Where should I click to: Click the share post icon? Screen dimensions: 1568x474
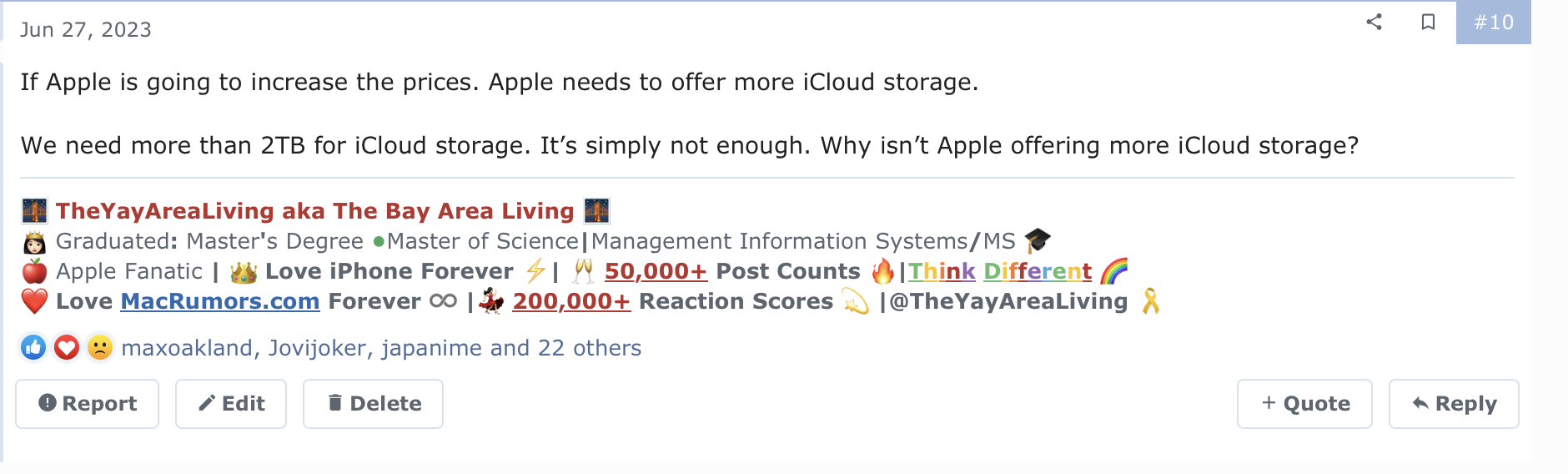pyautogui.click(x=1374, y=22)
